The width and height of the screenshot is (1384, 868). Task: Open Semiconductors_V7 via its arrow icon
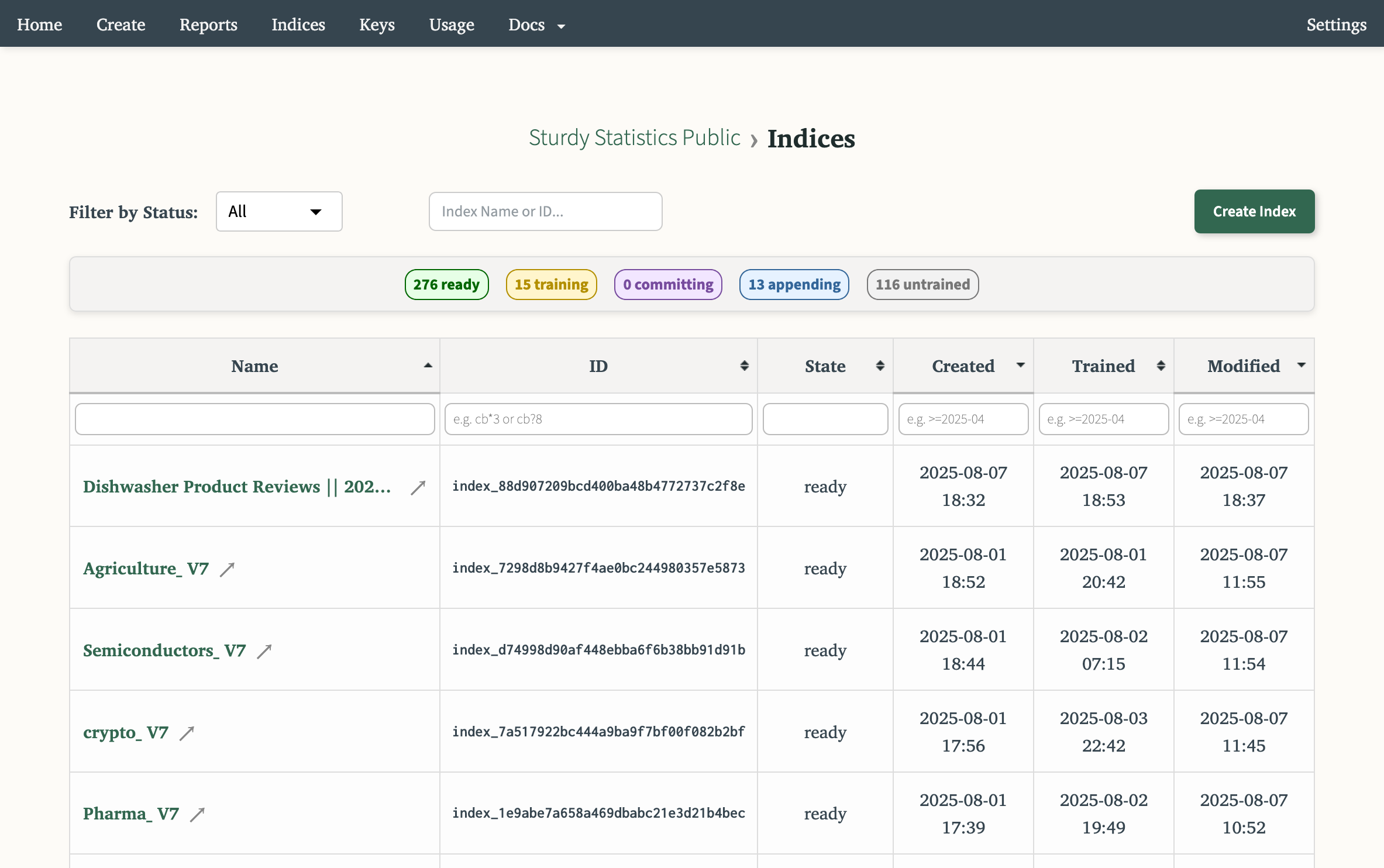[x=266, y=650]
